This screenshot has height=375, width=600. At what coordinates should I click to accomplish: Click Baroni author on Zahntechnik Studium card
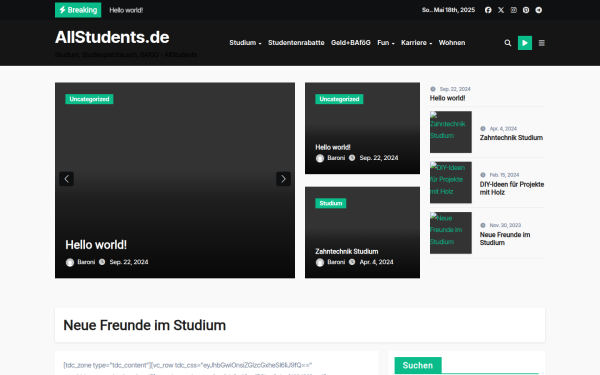[x=336, y=262]
